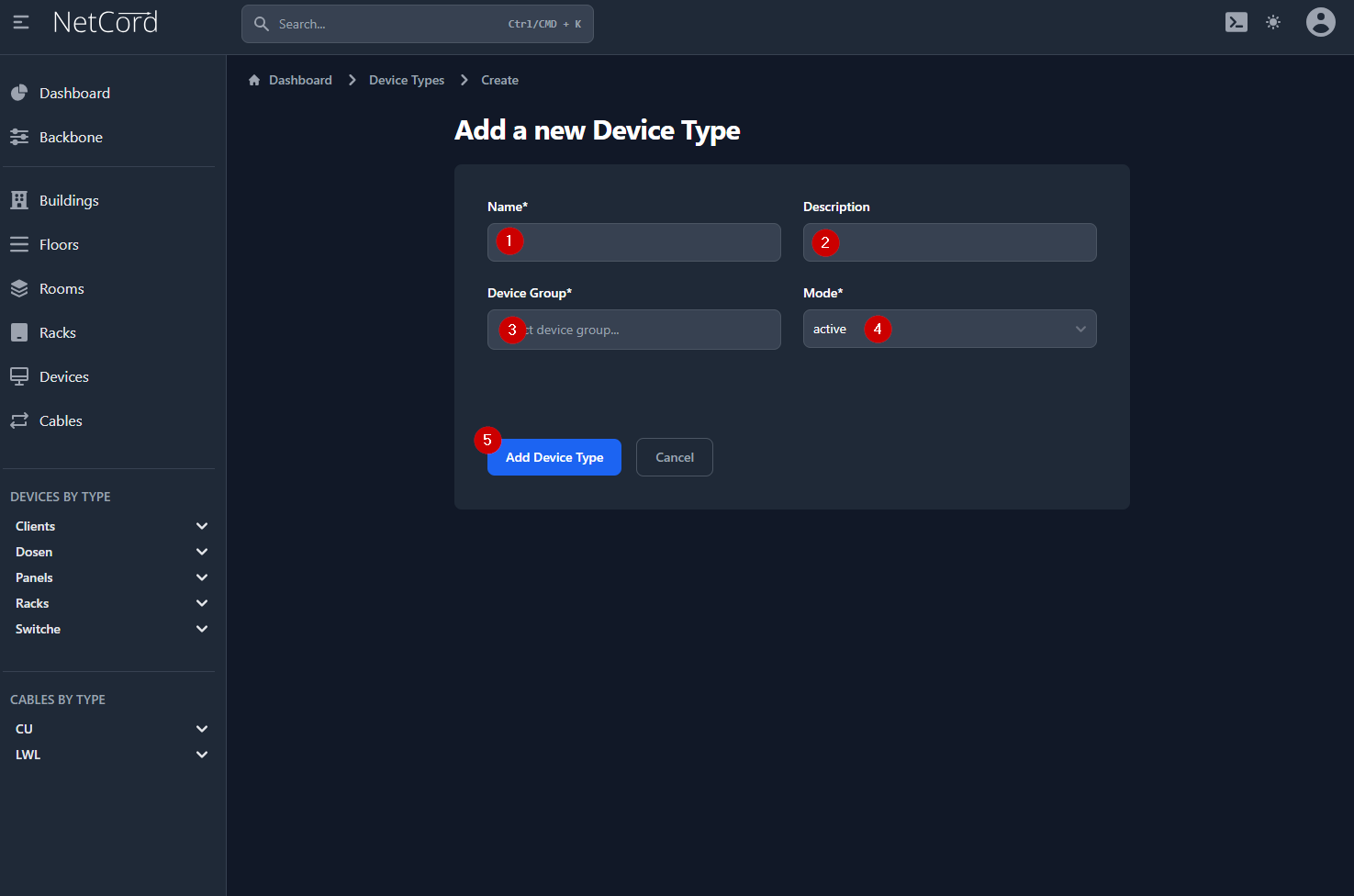Open the user profile avatar
The image size is (1354, 896).
click(1320, 22)
